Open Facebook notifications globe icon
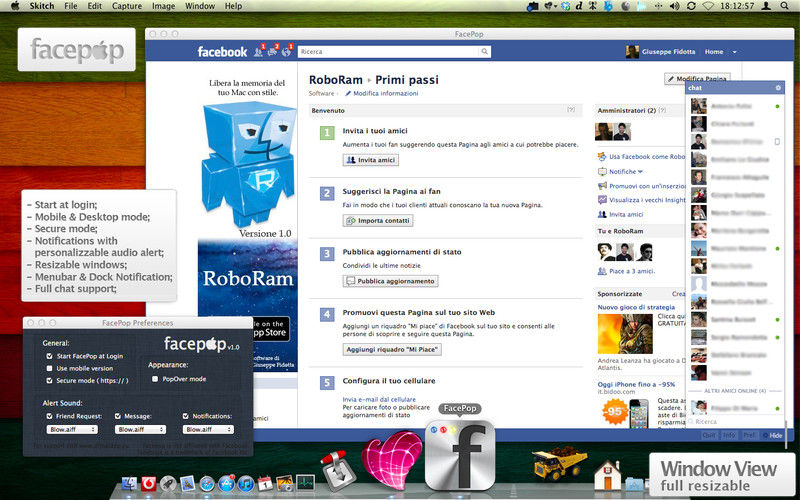The image size is (800, 500). (286, 52)
